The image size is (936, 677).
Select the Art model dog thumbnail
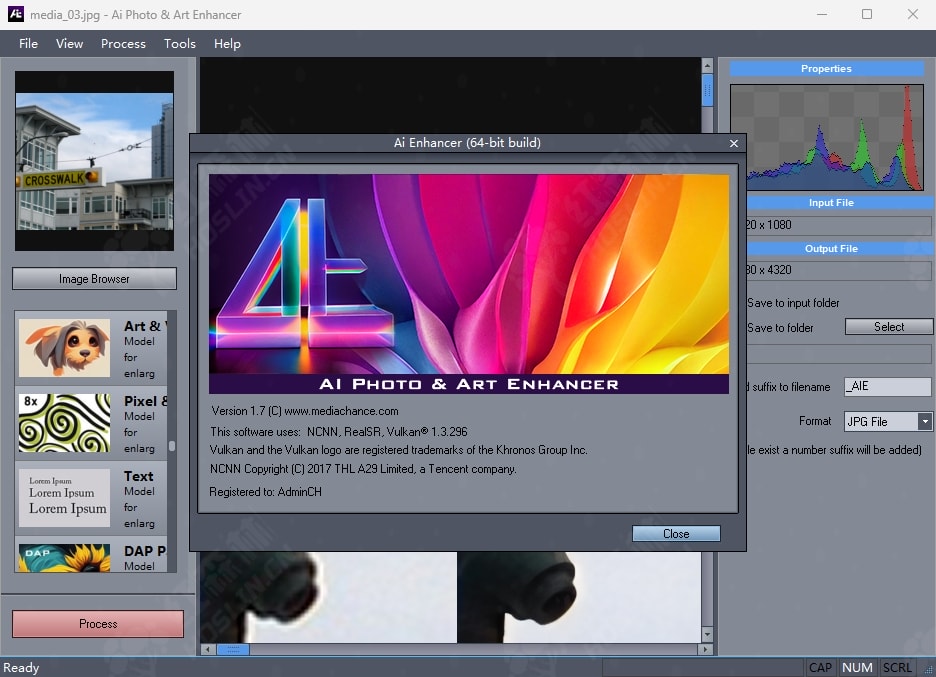point(64,348)
